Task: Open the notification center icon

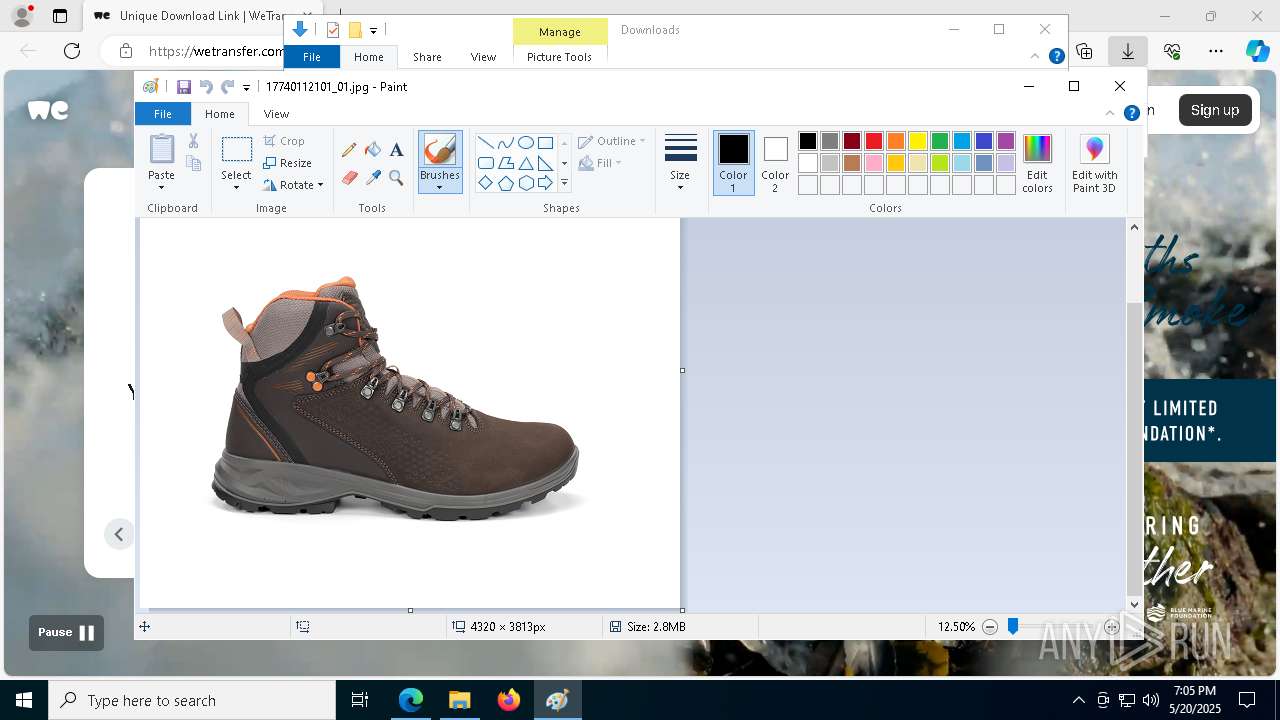Action: coord(1247,700)
